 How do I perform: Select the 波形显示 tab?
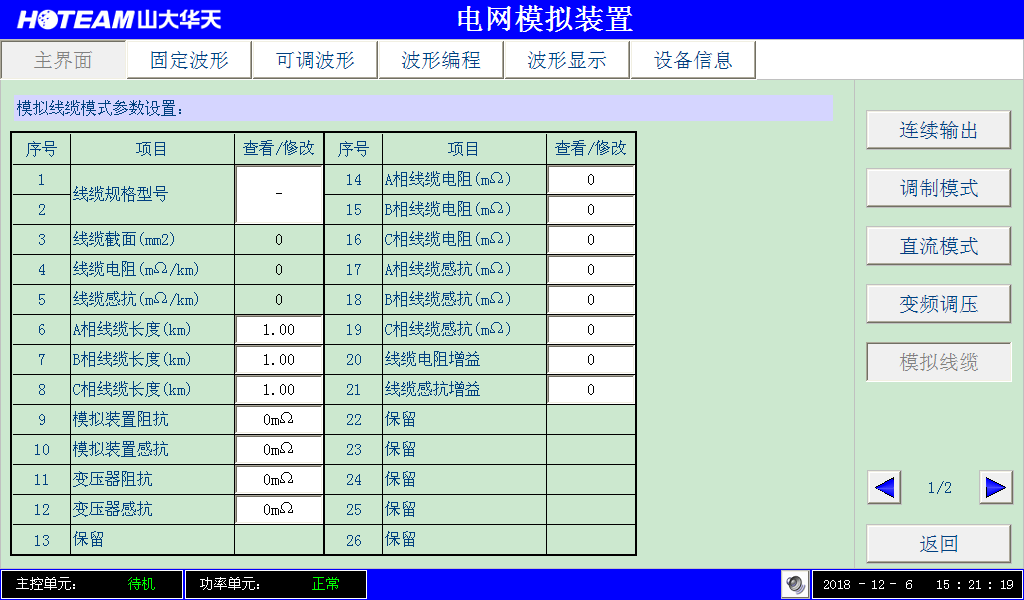click(567, 60)
